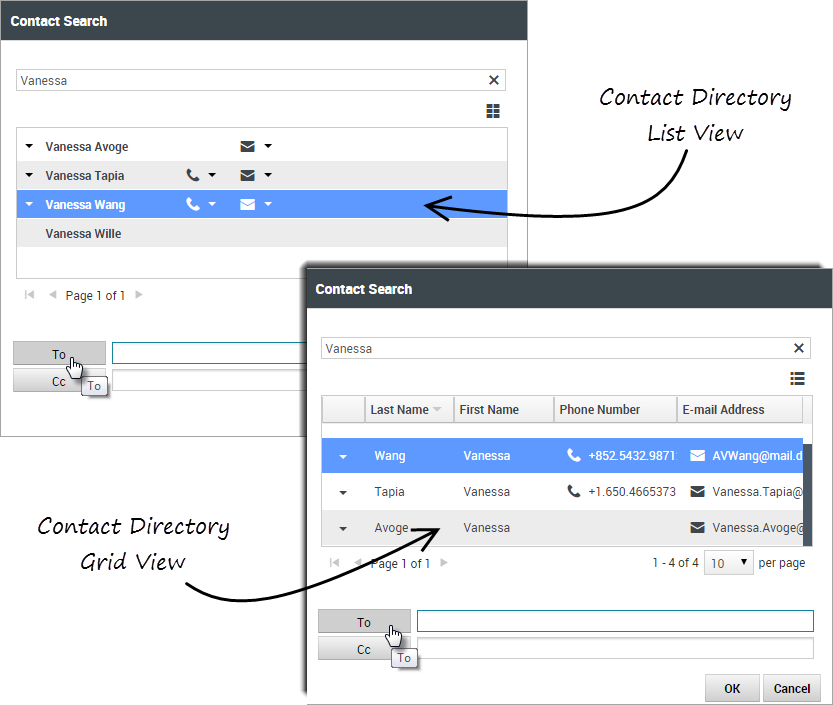
Task: Open phone options dropdown for Vanessa Wang
Action: [212, 205]
